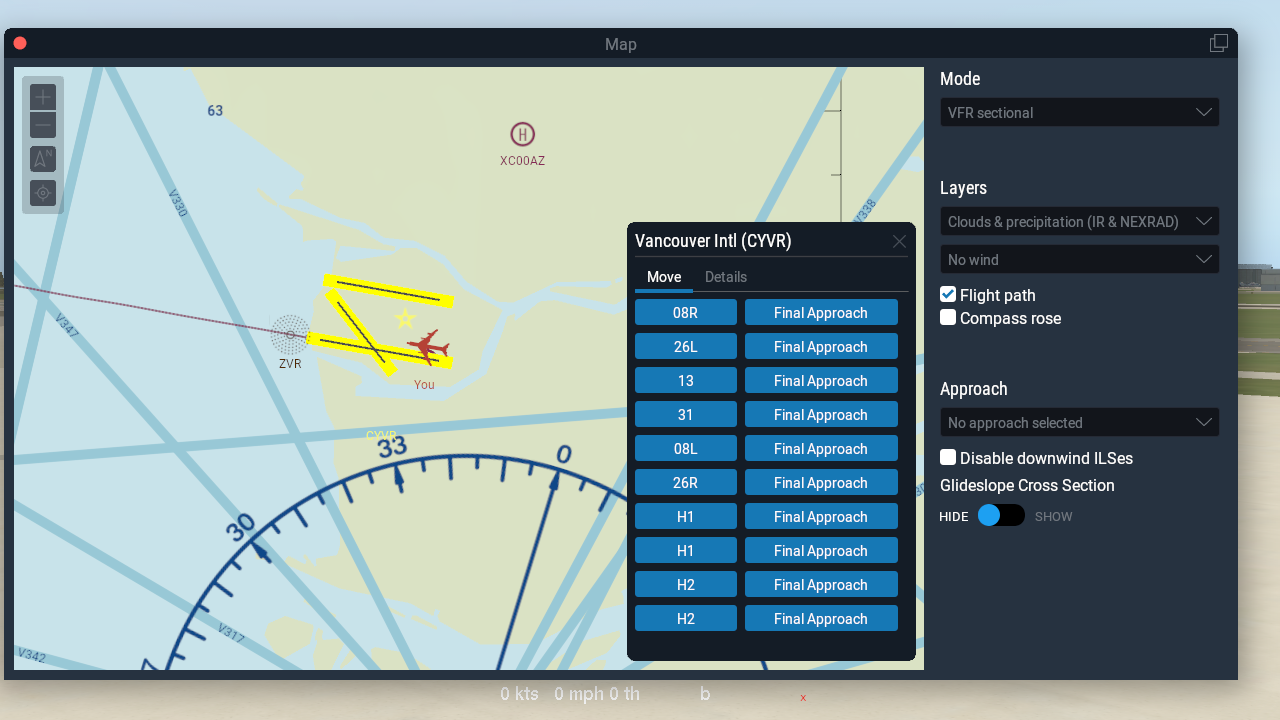Move aircraft to runway 08L

[x=686, y=448]
